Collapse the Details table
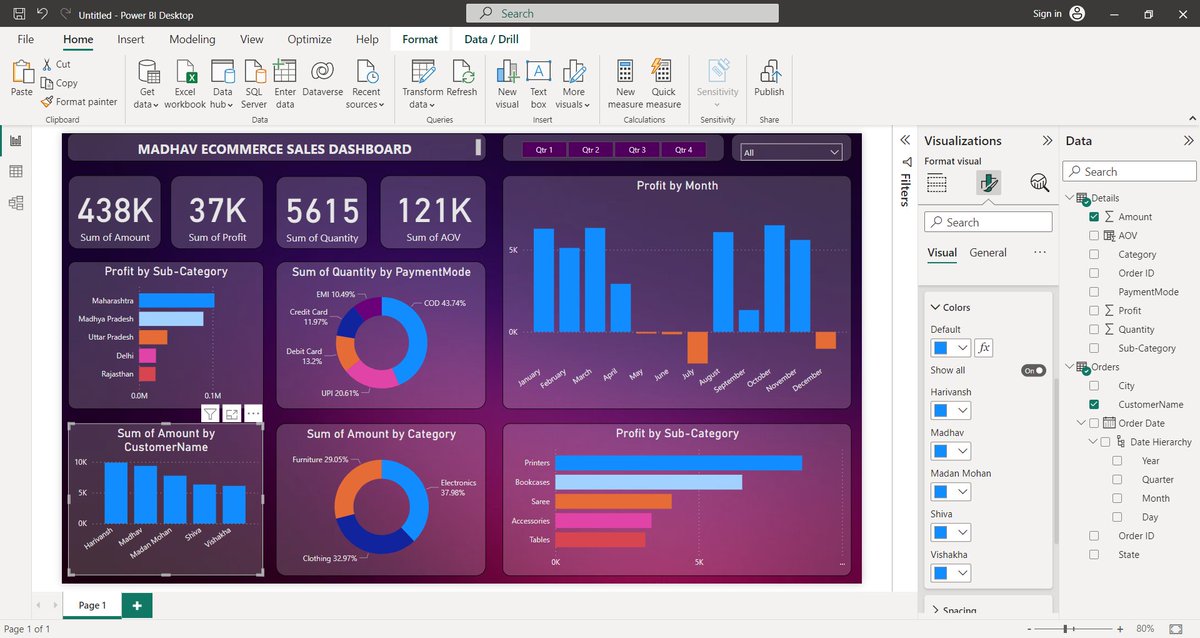Viewport: 1200px width, 638px height. 1068,198
